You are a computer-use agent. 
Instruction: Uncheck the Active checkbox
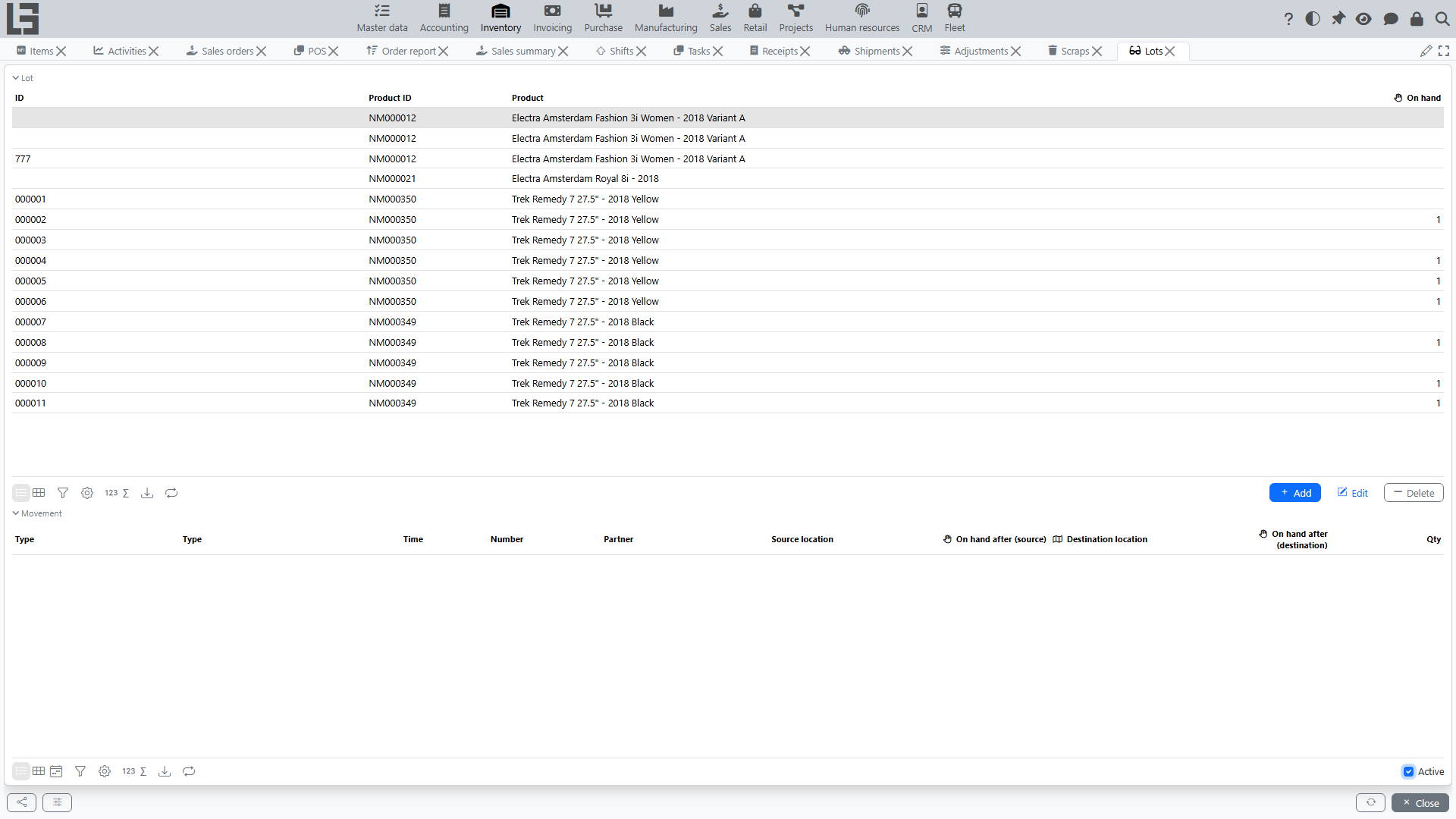[1408, 772]
